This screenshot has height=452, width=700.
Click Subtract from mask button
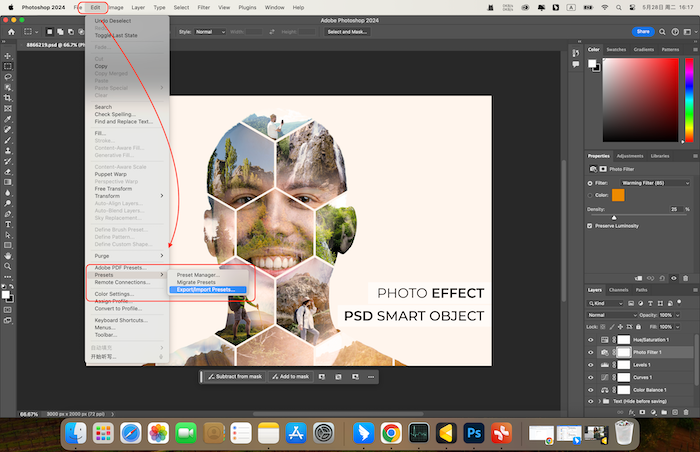click(x=235, y=377)
